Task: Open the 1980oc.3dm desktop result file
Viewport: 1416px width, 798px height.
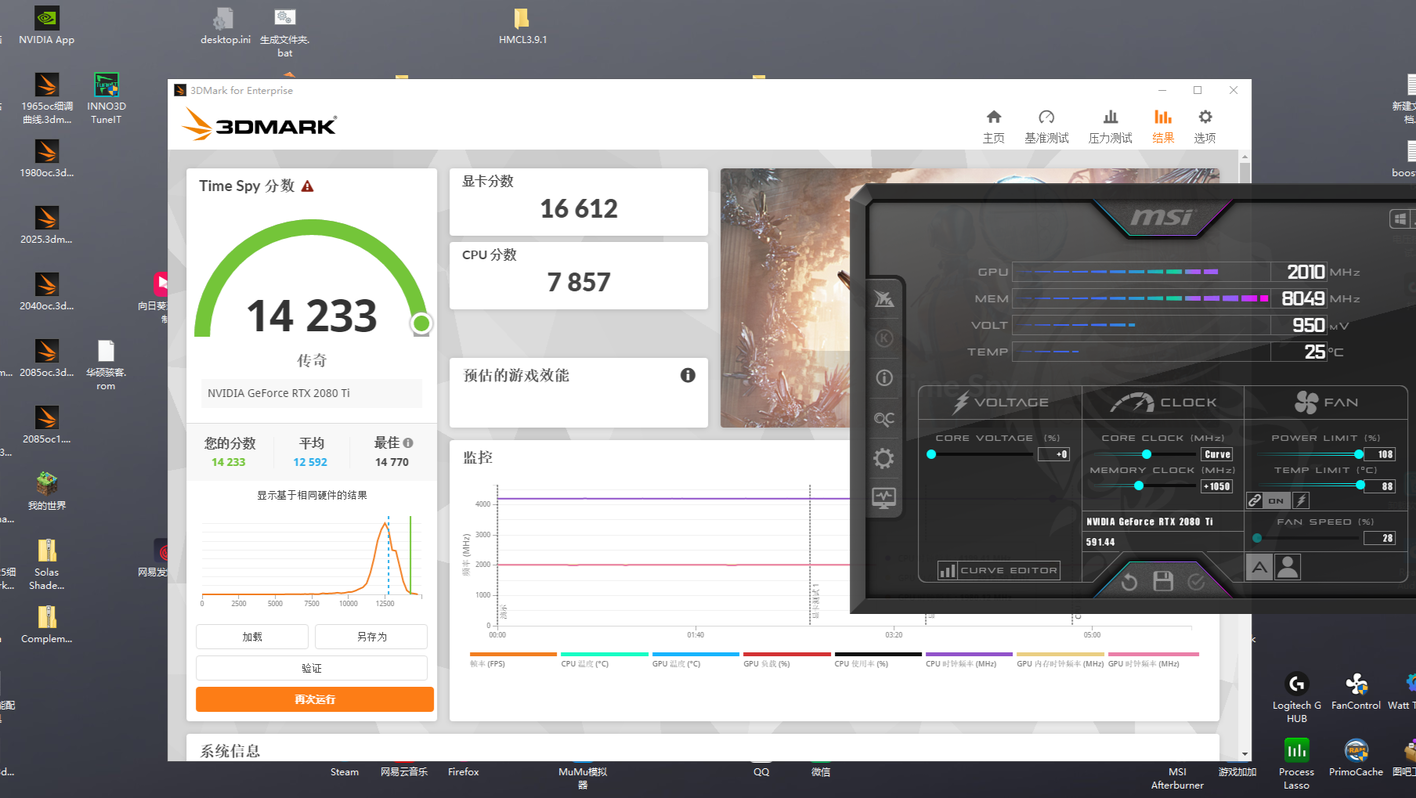Action: [x=46, y=158]
